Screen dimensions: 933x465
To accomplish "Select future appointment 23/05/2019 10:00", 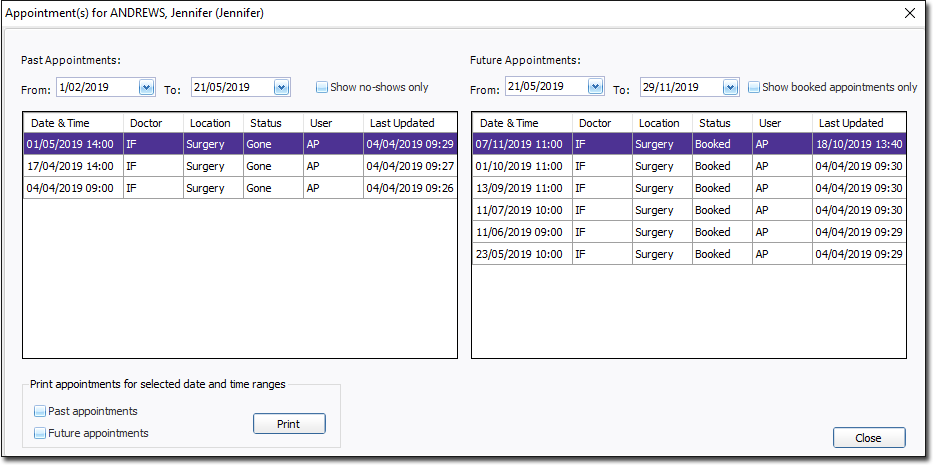I will pyautogui.click(x=520, y=254).
